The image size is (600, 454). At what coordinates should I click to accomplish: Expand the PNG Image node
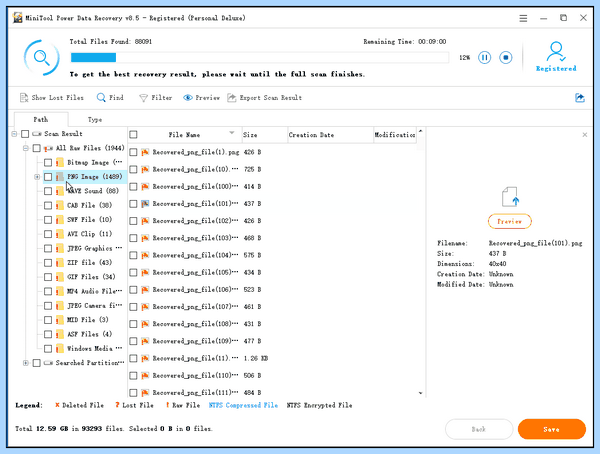coord(37,177)
